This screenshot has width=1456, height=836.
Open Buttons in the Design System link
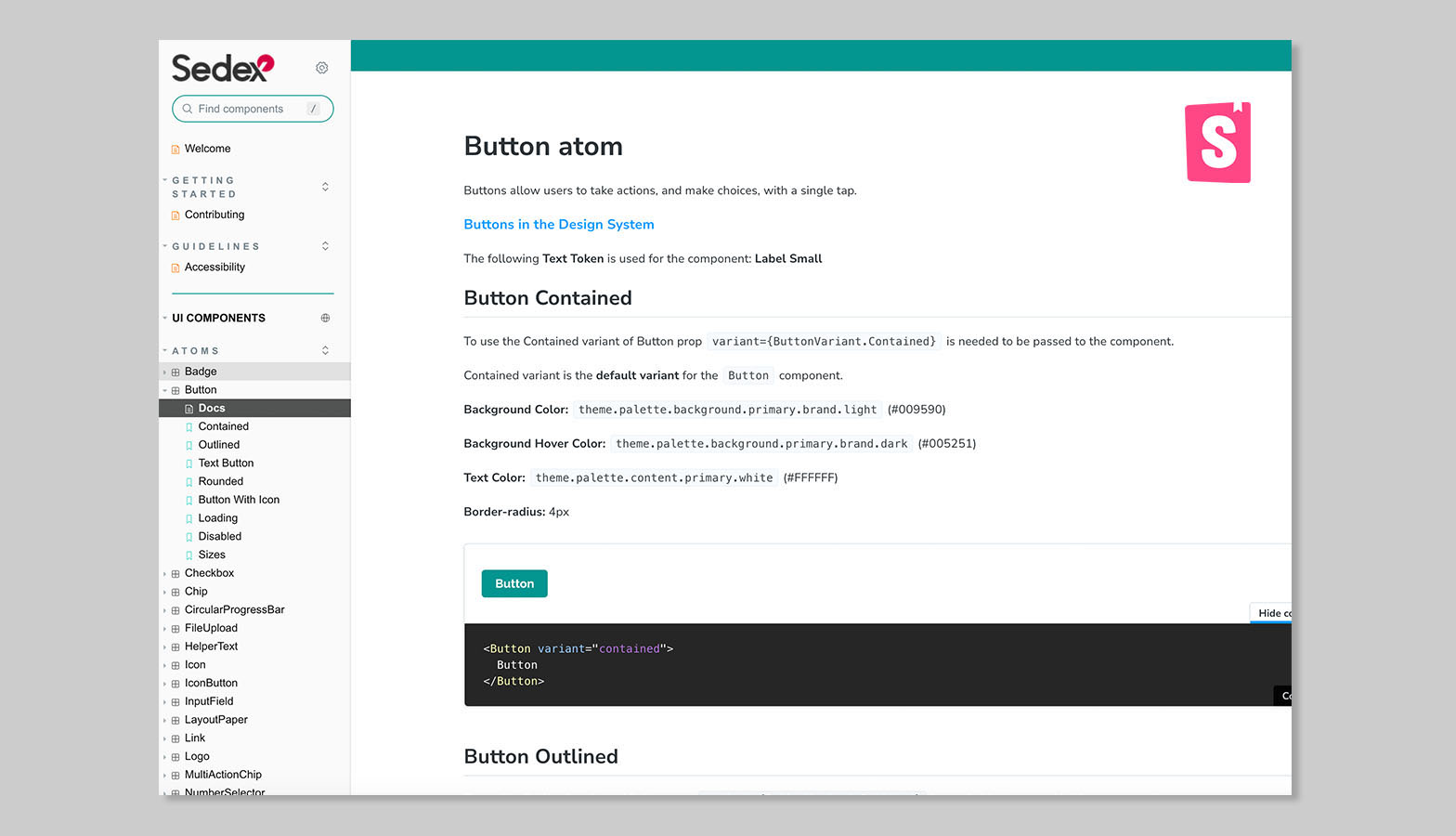tap(558, 225)
